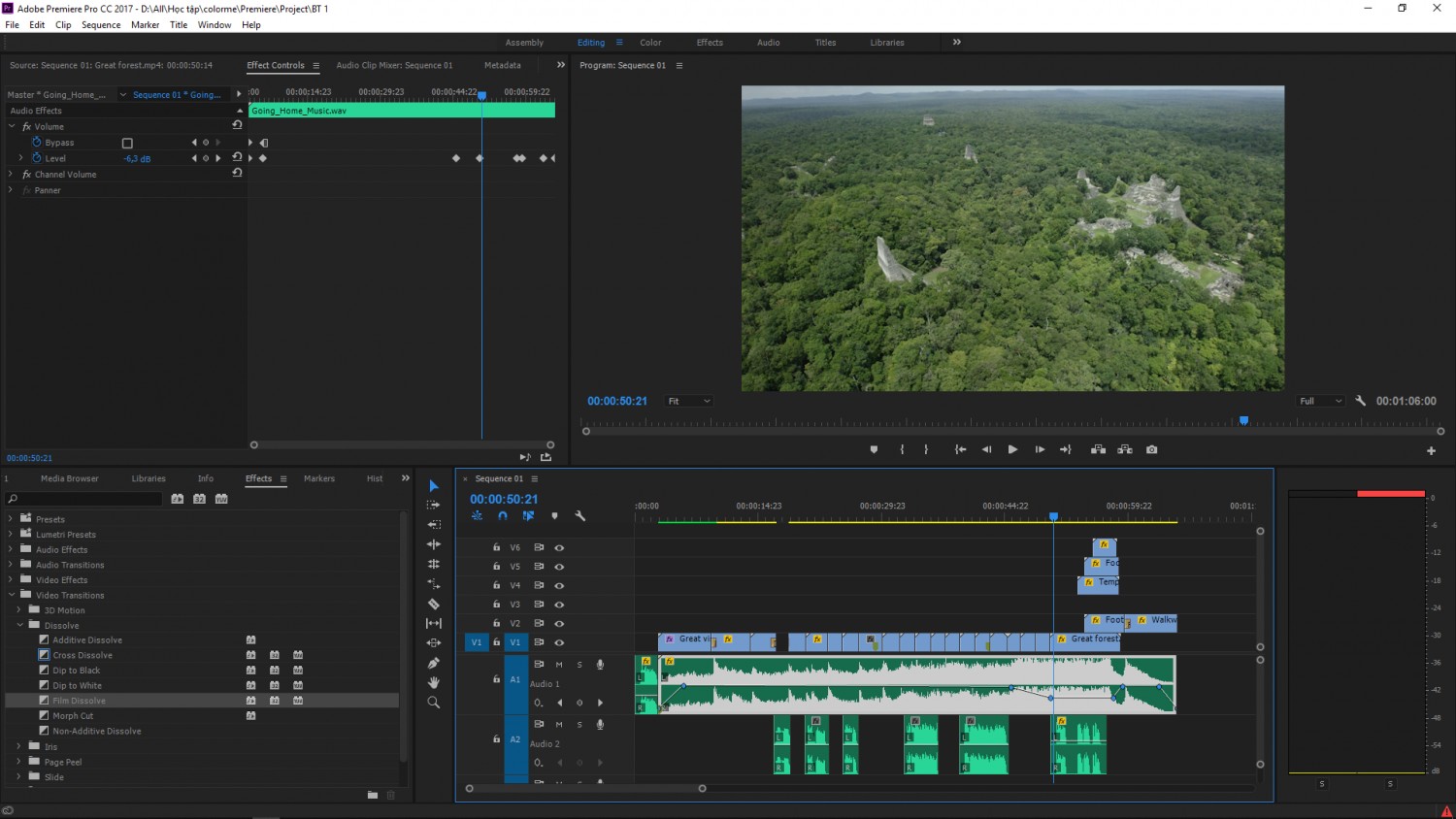Image resolution: width=1456 pixels, height=819 pixels.
Task: Open the Audio Clip Mixer tab
Action: (x=394, y=65)
